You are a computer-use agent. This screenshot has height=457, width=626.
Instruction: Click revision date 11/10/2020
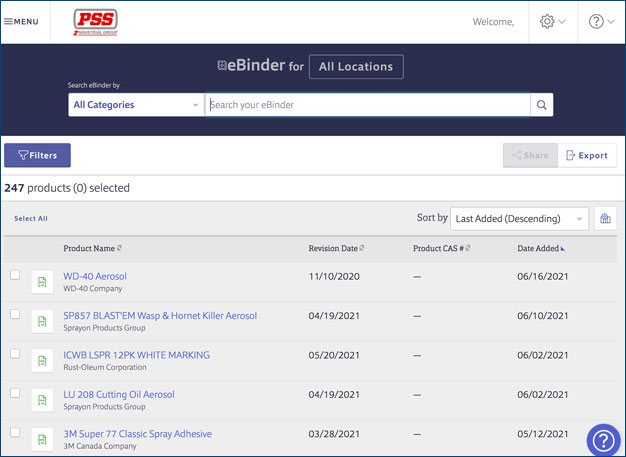pos(334,276)
